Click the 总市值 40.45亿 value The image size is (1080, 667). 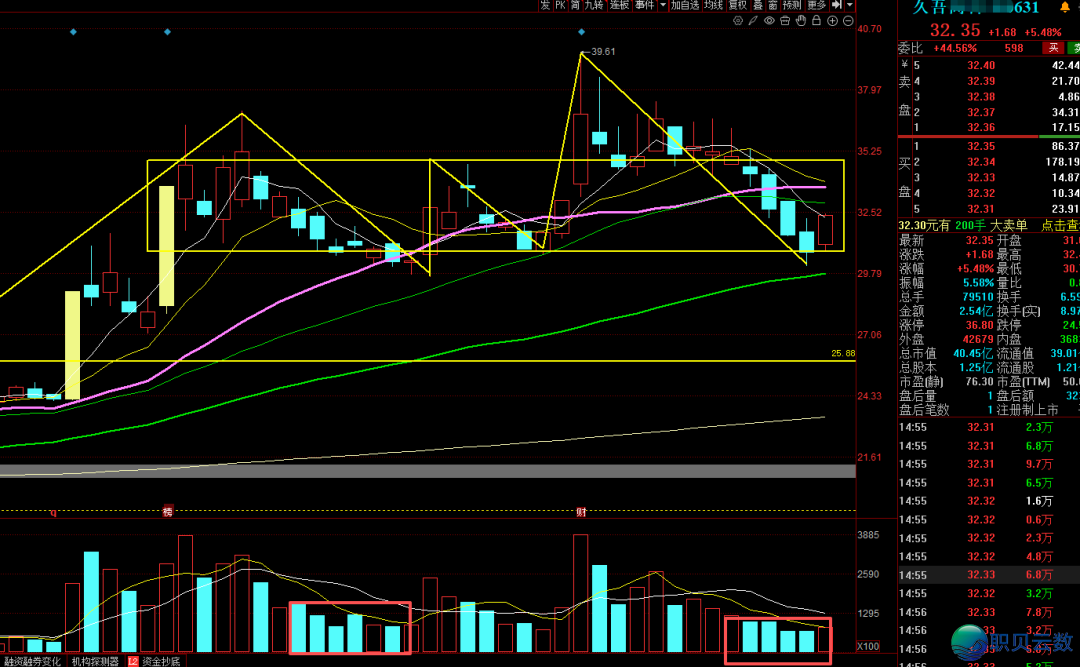[x=973, y=353]
